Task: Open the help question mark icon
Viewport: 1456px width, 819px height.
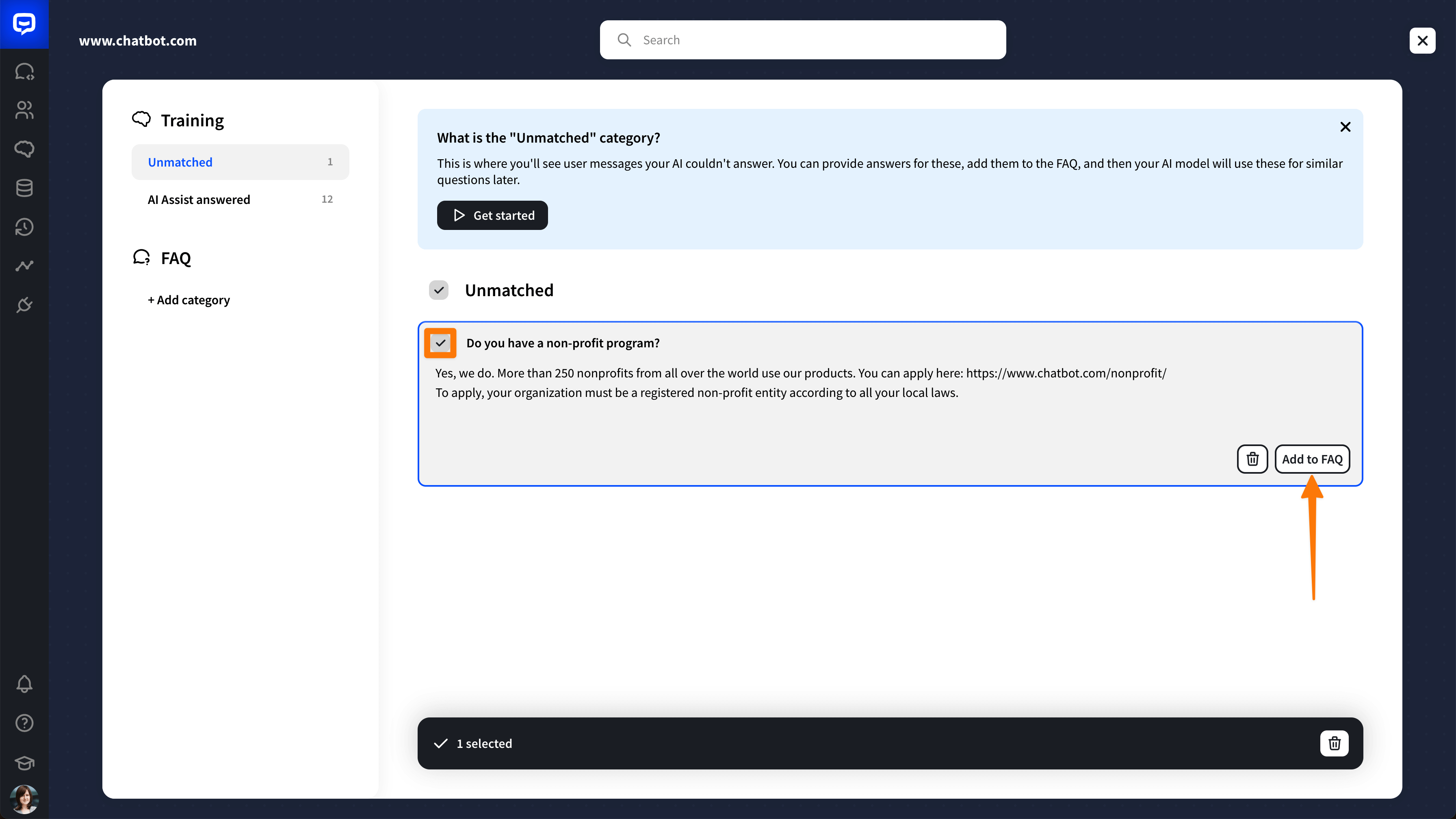Action: click(24, 723)
